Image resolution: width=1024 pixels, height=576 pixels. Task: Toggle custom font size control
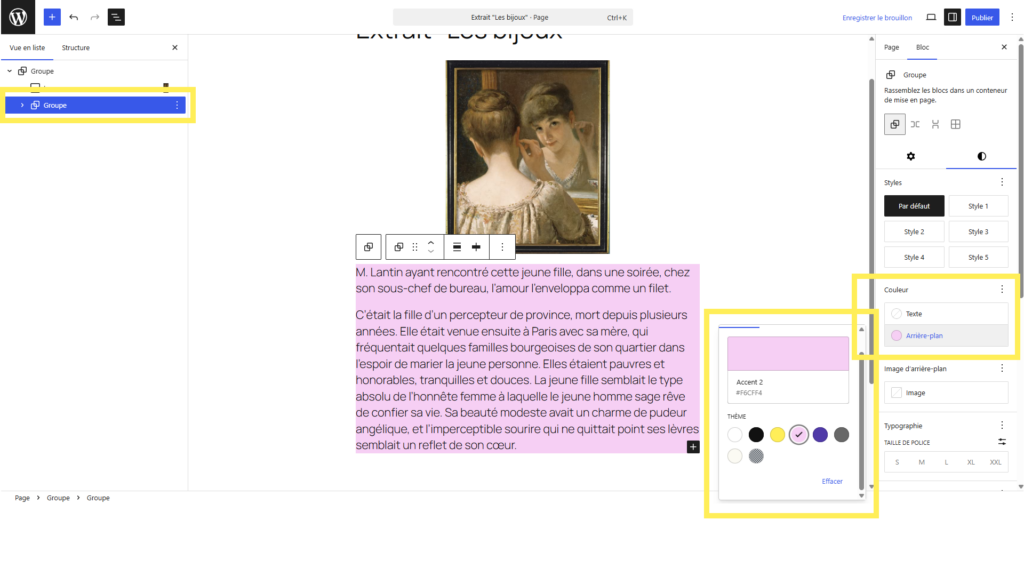coord(1002,442)
